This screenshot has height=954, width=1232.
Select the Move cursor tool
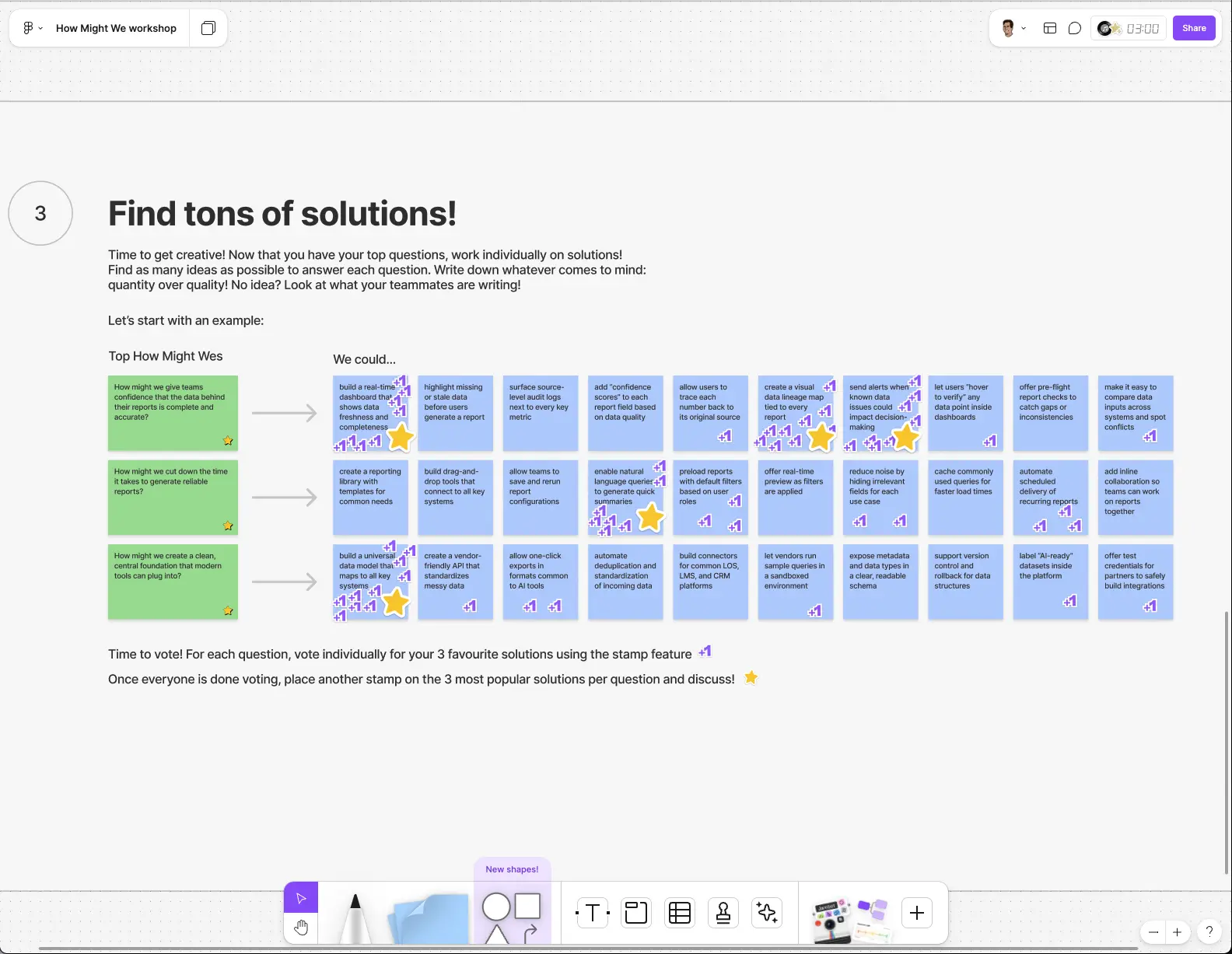pyautogui.click(x=301, y=898)
